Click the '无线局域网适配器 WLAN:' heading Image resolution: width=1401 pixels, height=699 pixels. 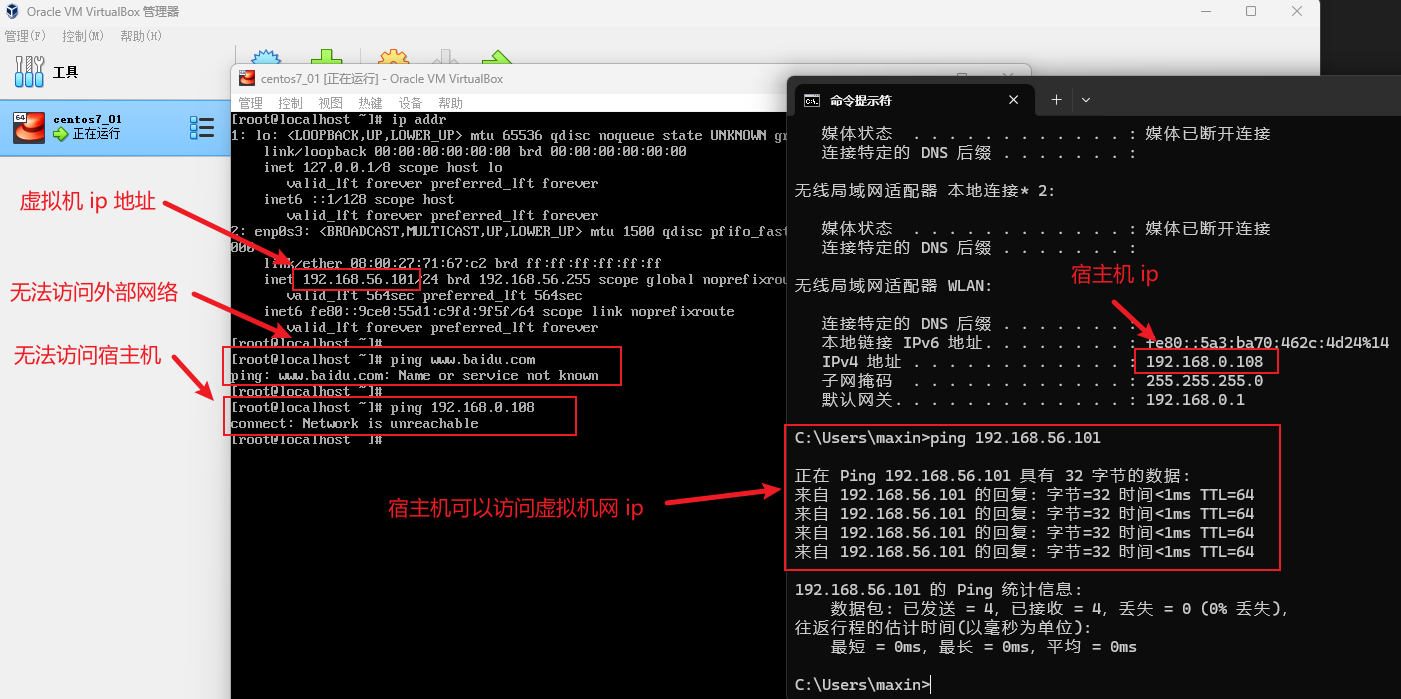click(893, 286)
